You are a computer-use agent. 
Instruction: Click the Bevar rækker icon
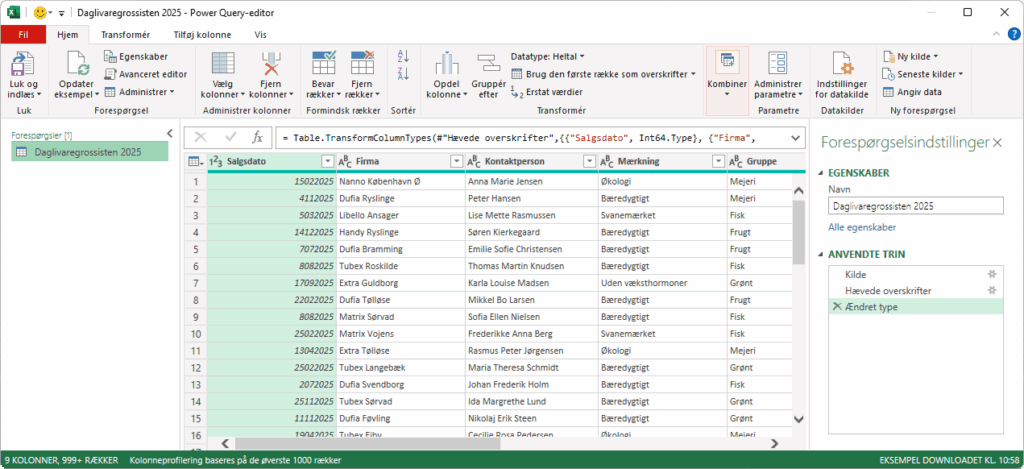[324, 63]
